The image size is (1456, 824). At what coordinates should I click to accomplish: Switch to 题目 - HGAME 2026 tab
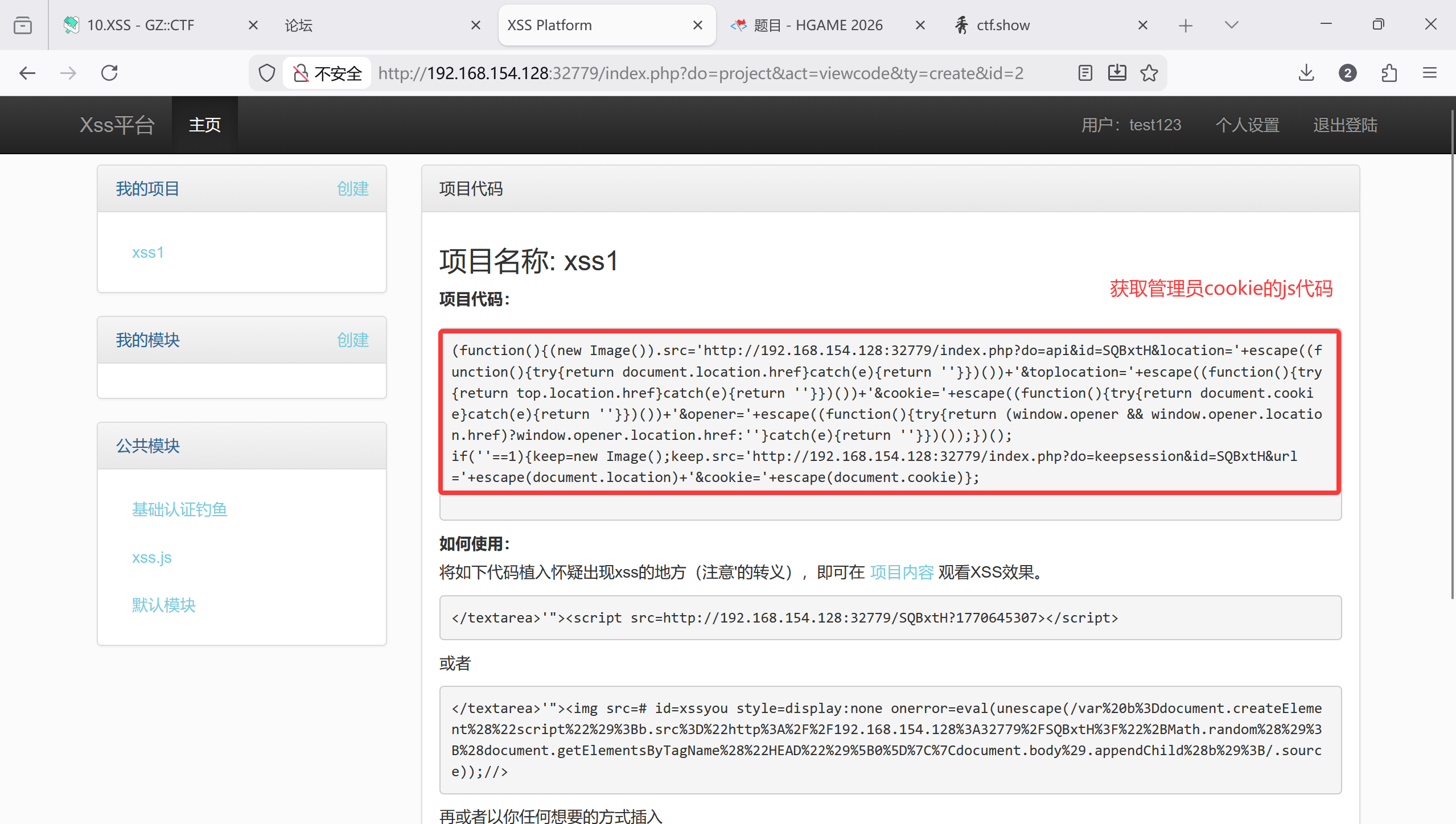pyautogui.click(x=817, y=25)
